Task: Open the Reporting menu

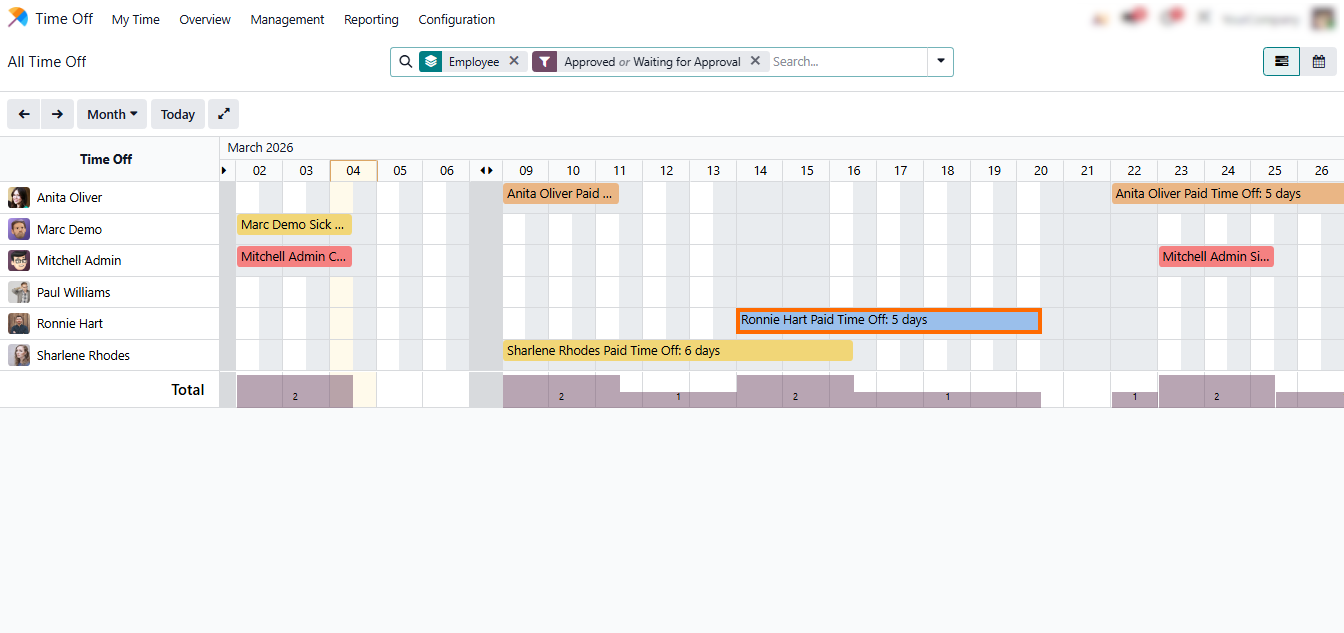Action: click(371, 20)
